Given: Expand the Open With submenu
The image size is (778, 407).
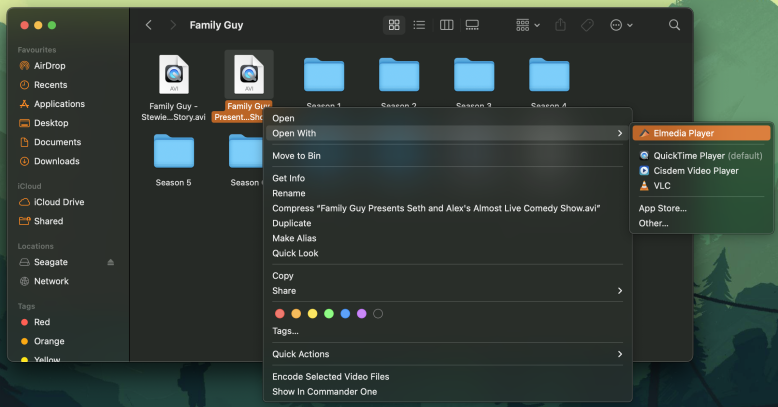Looking at the screenshot, I should pos(448,133).
